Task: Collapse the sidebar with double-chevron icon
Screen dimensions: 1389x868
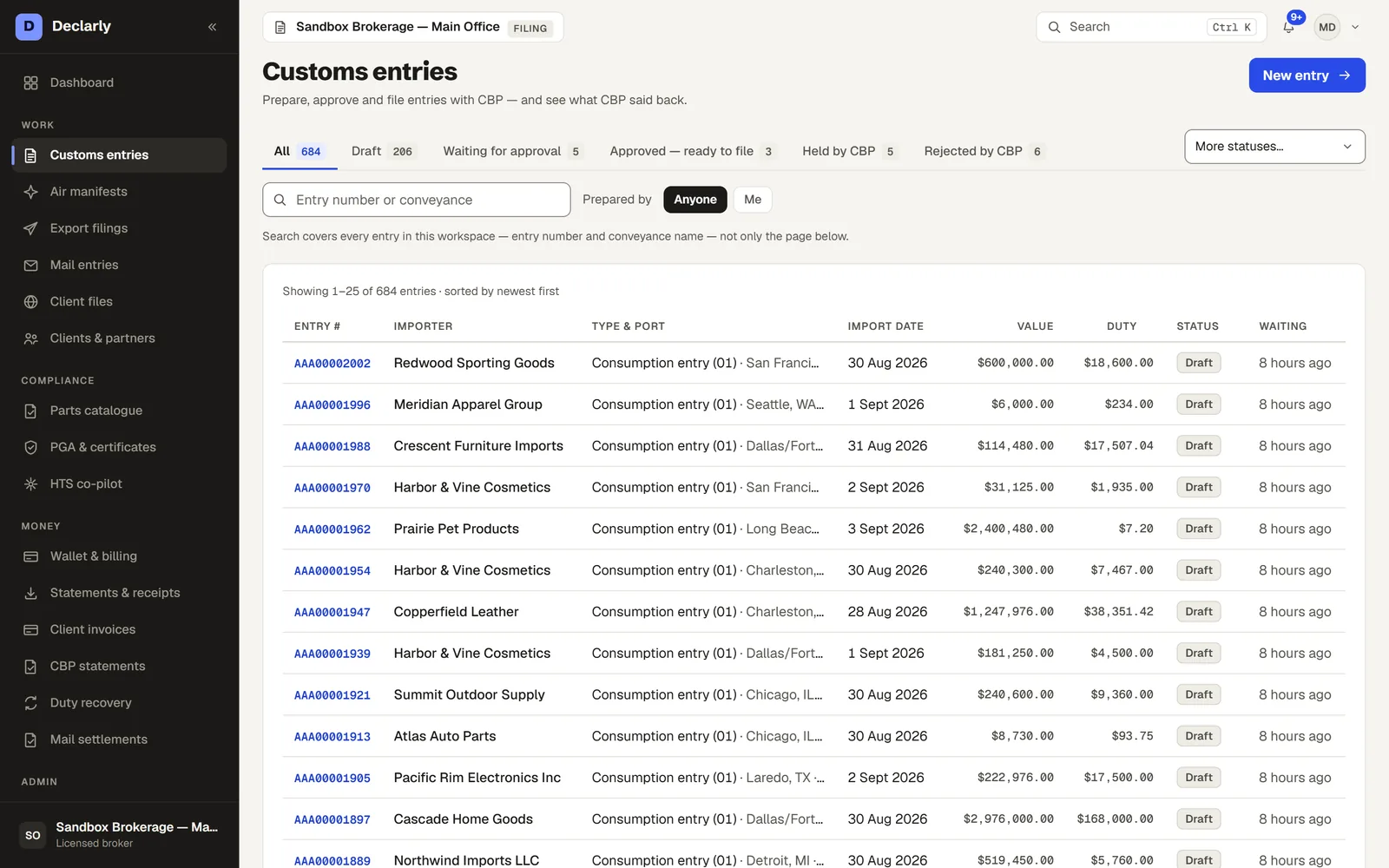Action: 213,27
